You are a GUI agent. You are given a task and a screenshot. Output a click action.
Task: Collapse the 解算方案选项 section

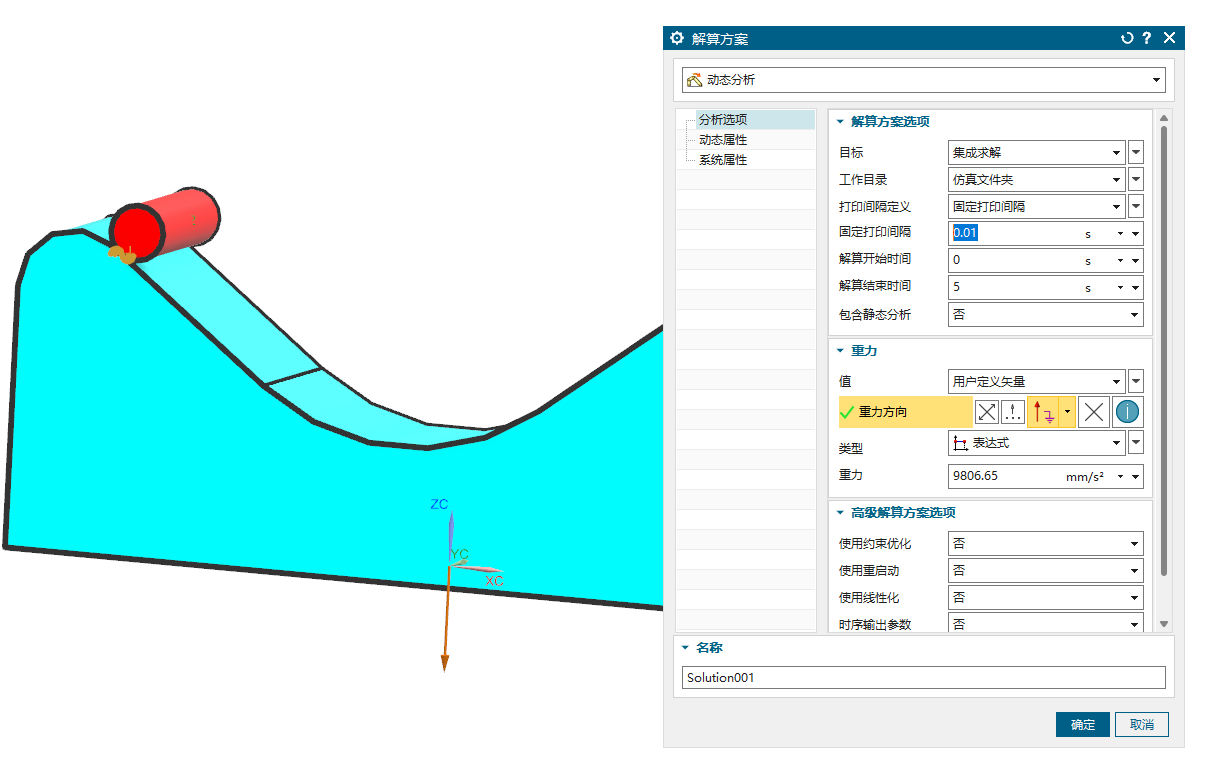[x=840, y=122]
